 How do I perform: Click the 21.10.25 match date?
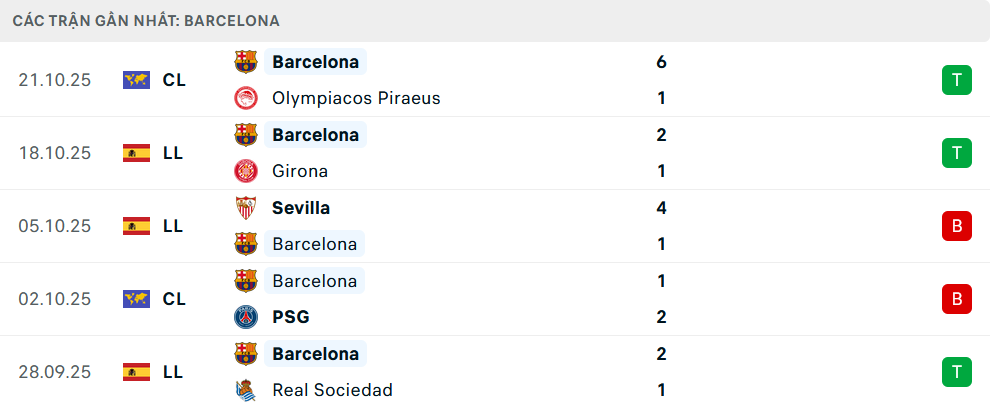(55, 80)
